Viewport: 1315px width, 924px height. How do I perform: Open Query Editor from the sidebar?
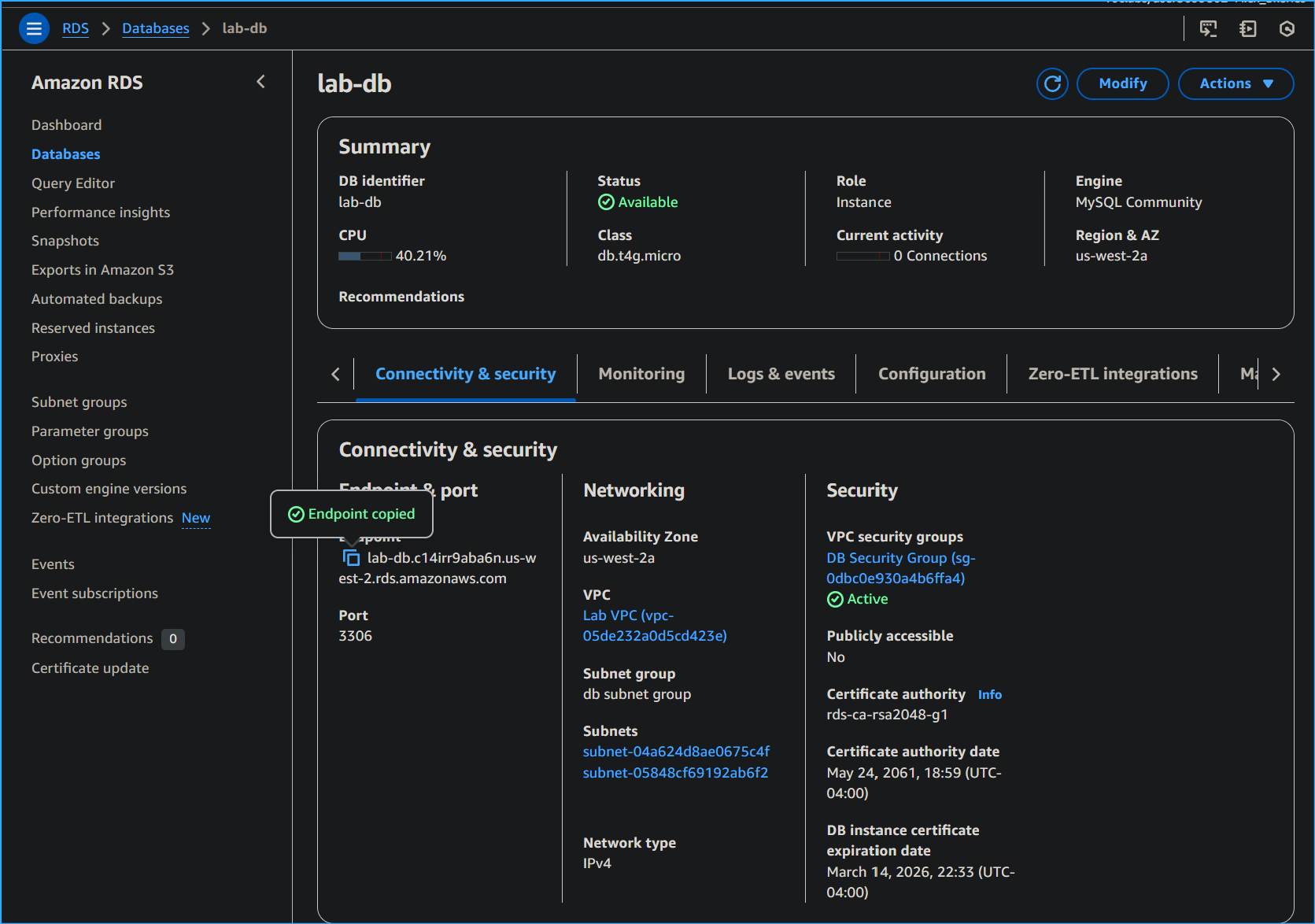pos(72,183)
